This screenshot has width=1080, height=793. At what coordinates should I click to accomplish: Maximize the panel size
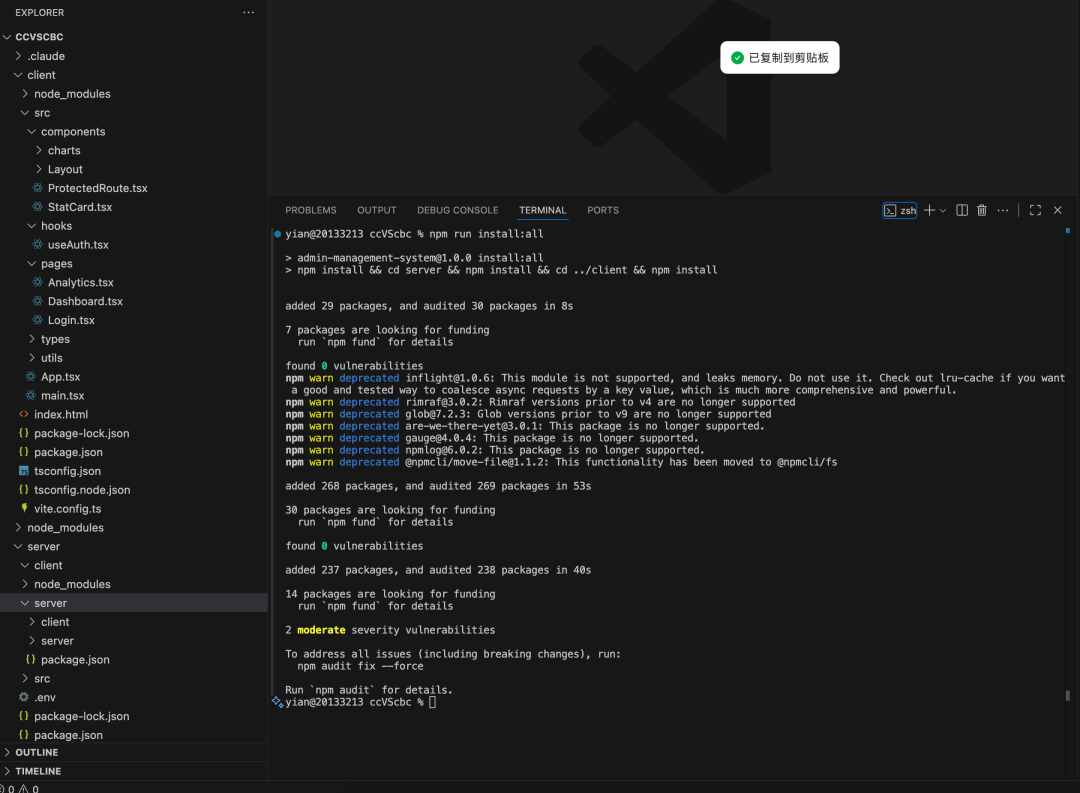pos(1035,210)
